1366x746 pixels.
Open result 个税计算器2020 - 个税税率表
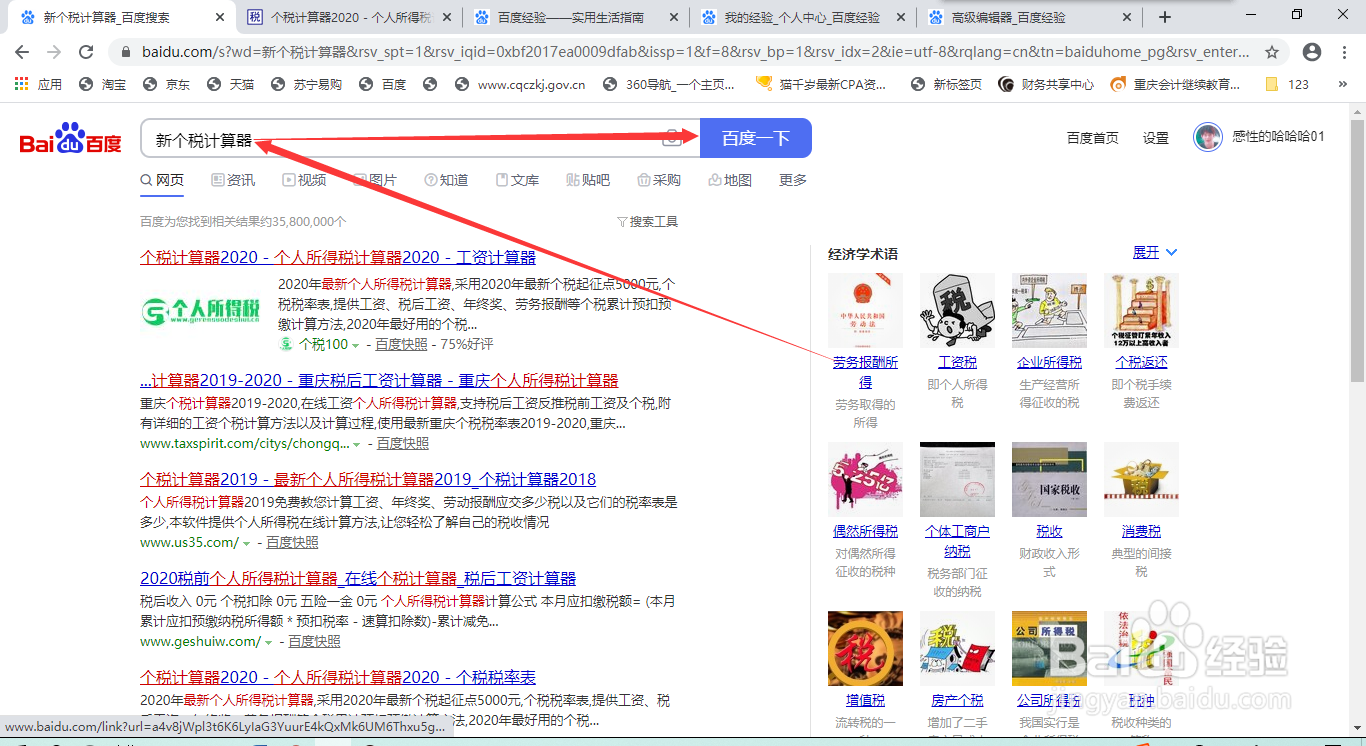[x=338, y=677]
